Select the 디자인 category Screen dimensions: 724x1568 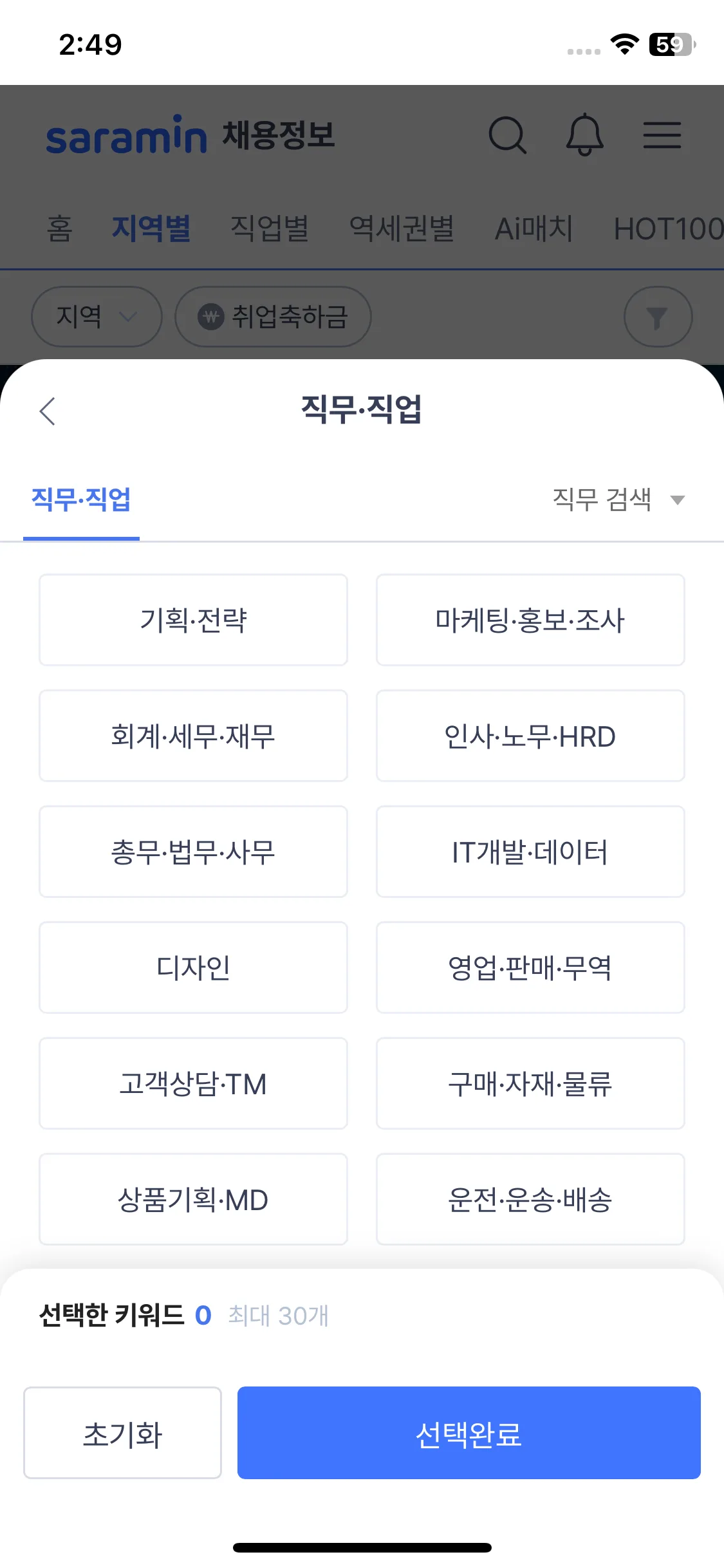(x=193, y=967)
